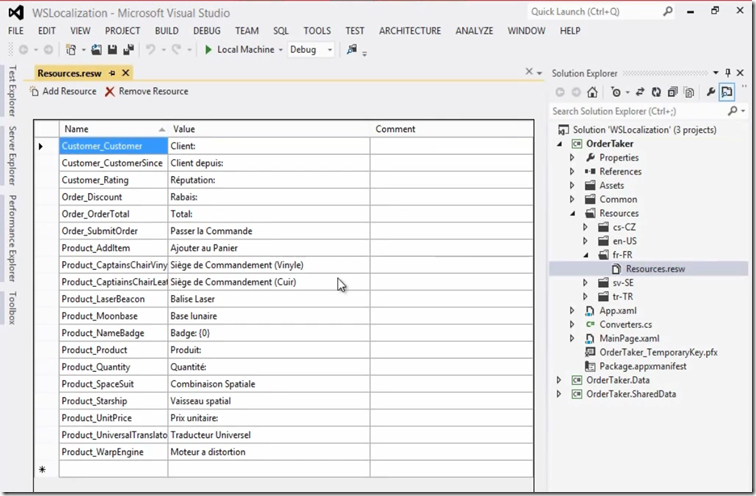Open the FILE menu
756x496 pixels.
click(x=15, y=31)
